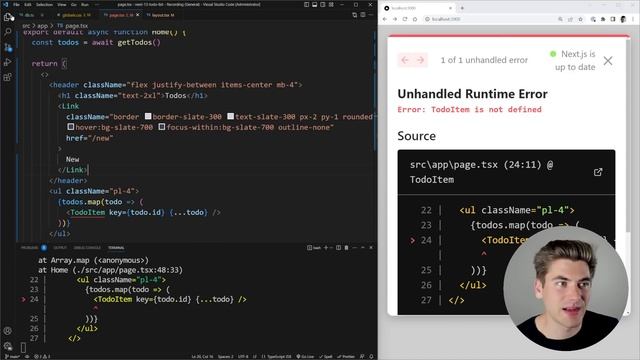Expand the overflow menu after Run
This screenshot has width=640, height=360.
click(97, 4)
